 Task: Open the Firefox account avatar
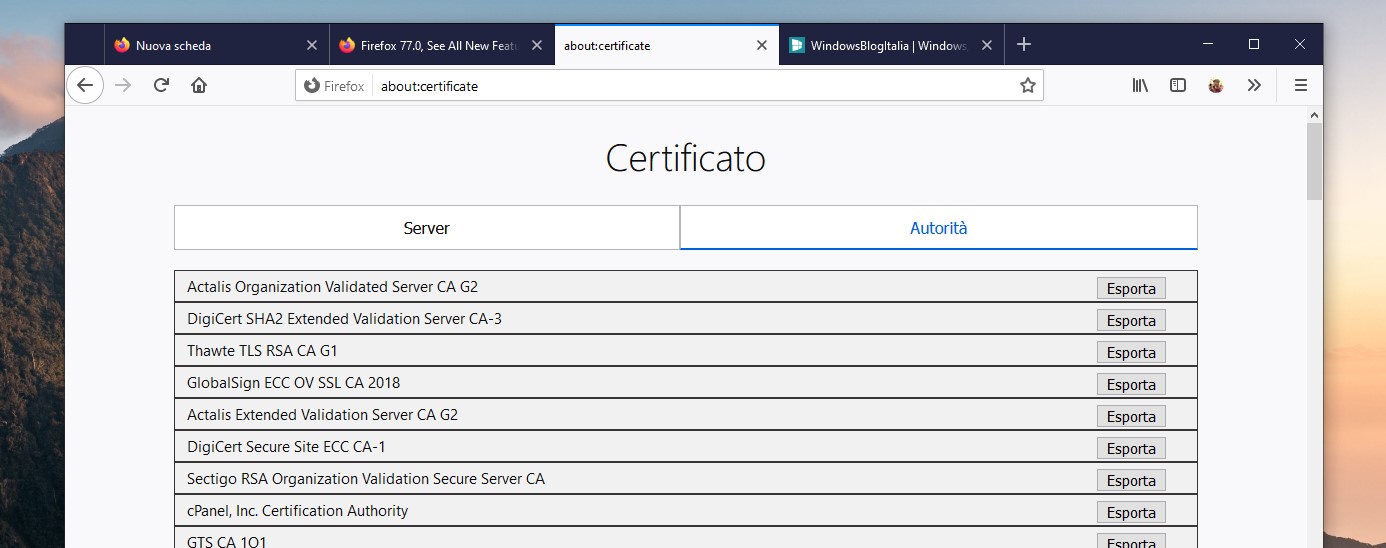tap(1216, 86)
